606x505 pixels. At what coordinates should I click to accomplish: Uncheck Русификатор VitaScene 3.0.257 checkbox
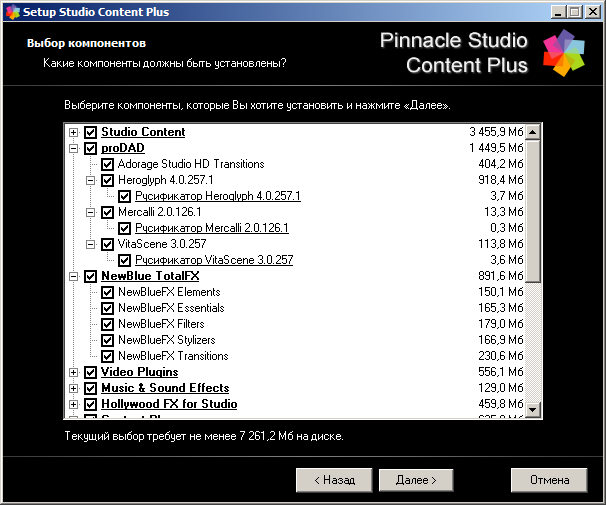click(x=124, y=260)
